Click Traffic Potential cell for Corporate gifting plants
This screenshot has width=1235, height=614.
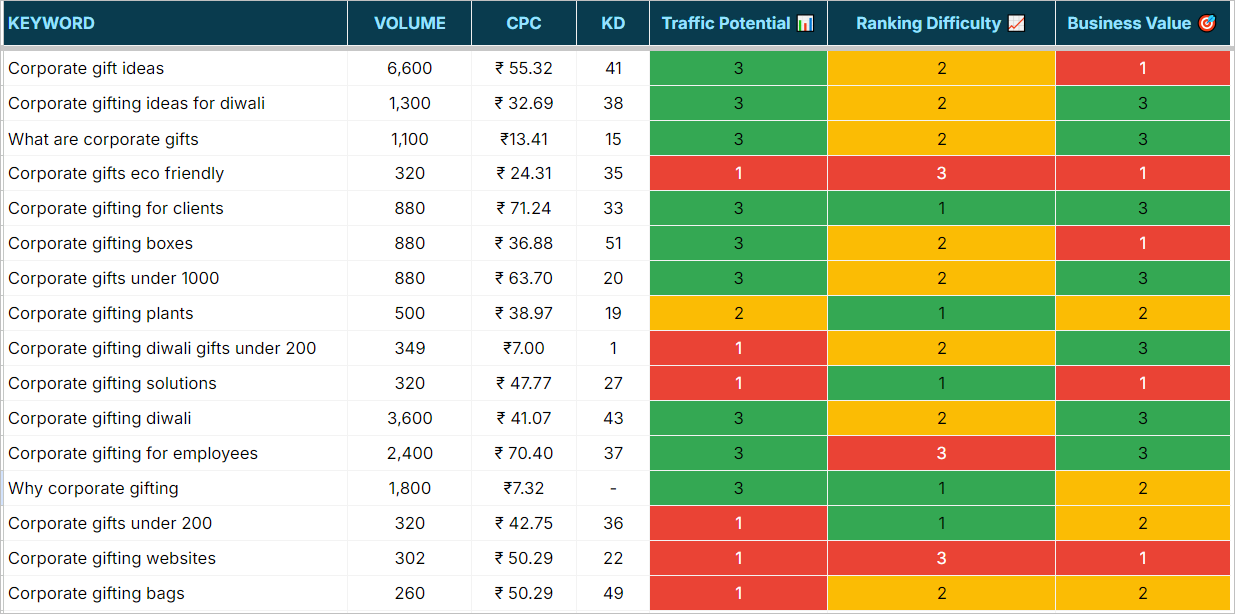coord(738,313)
